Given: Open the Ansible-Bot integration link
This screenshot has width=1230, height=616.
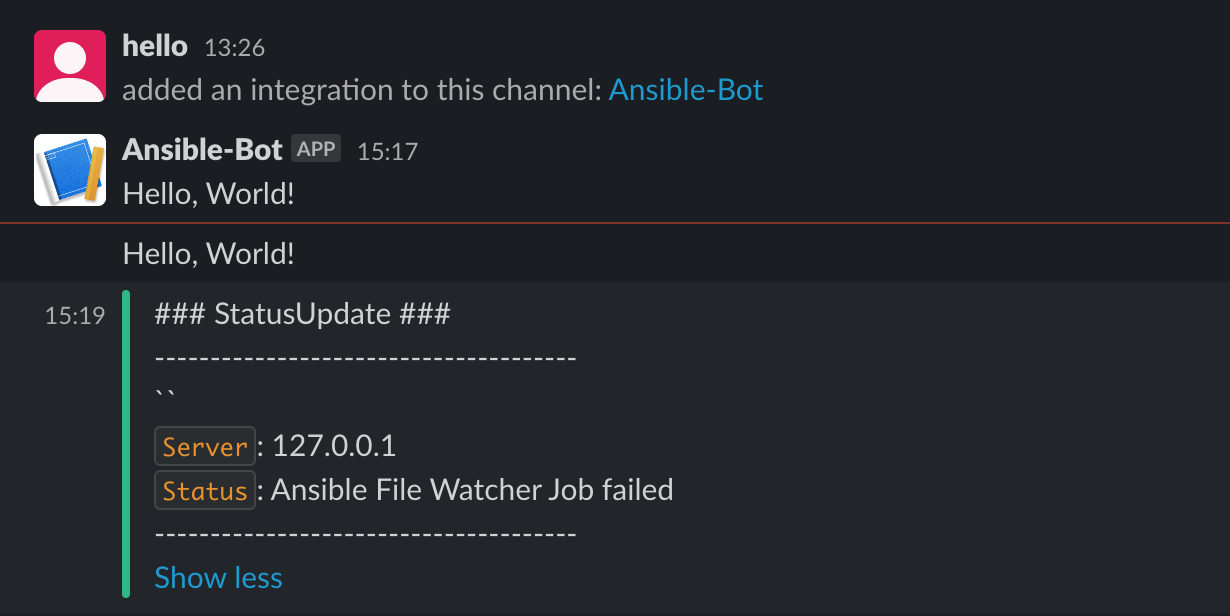Looking at the screenshot, I should (686, 90).
